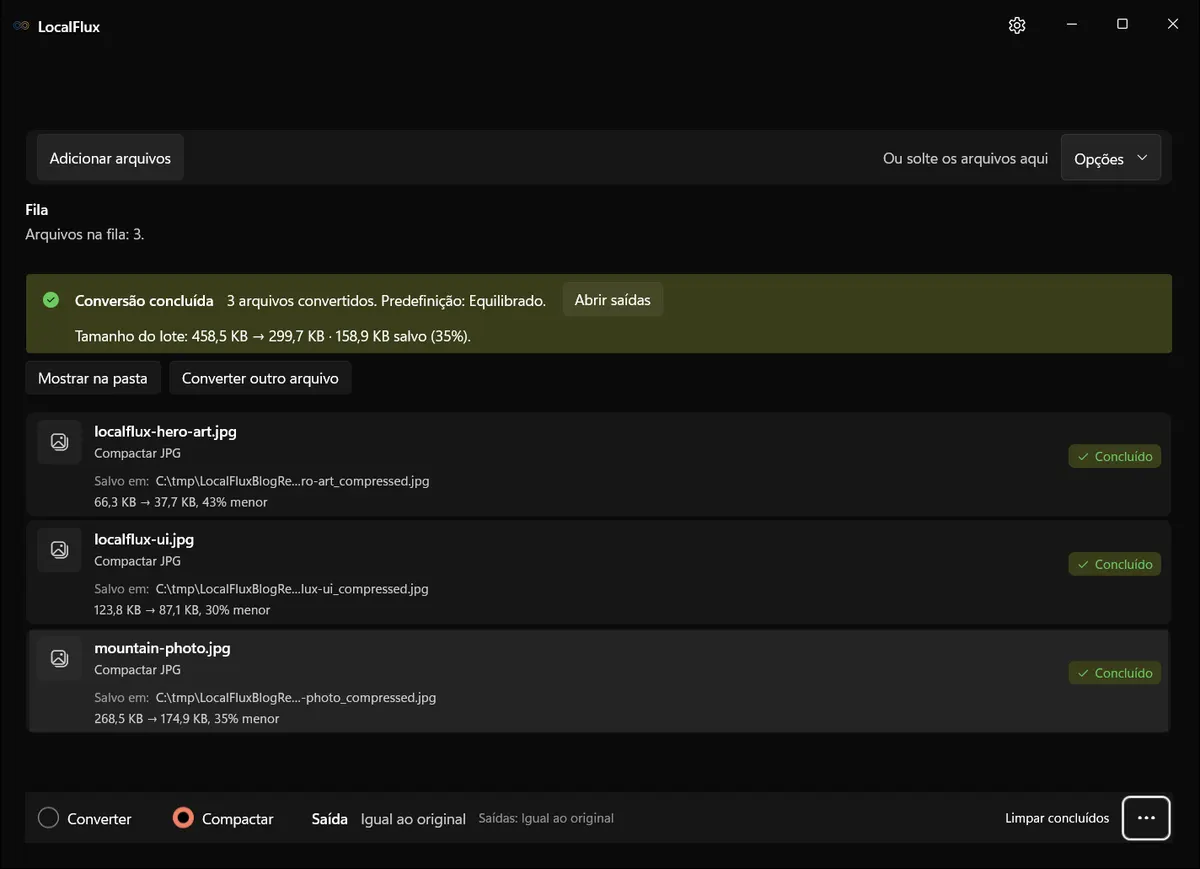The width and height of the screenshot is (1200, 869).
Task: Minimize the LocalFlux window
Action: [x=1071, y=24]
